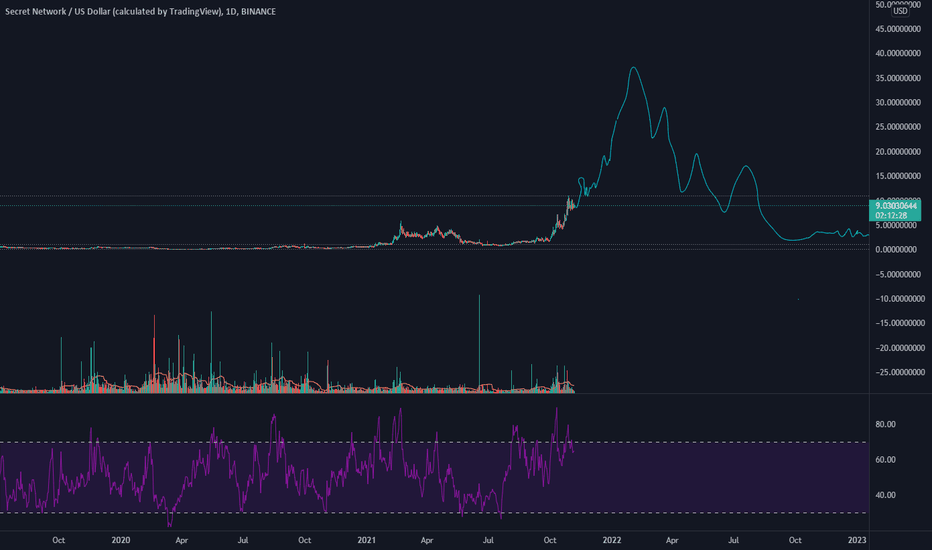Click the Oct label just before 2021
Image resolution: width=932 pixels, height=550 pixels.
tap(304, 540)
